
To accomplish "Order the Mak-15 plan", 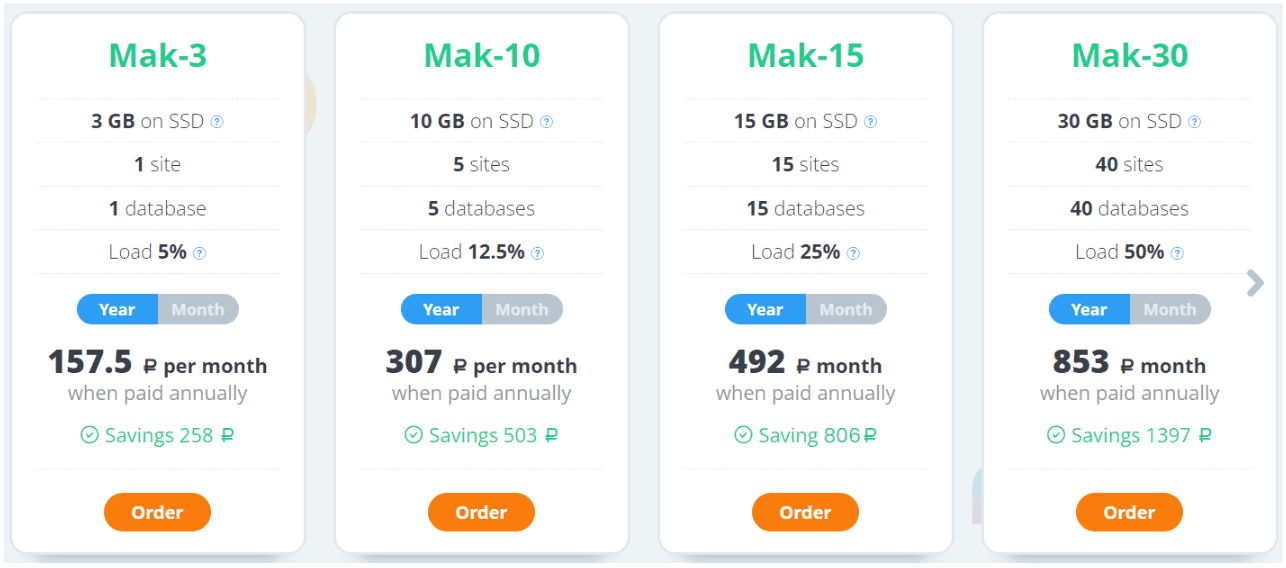I will pyautogui.click(x=805, y=512).
